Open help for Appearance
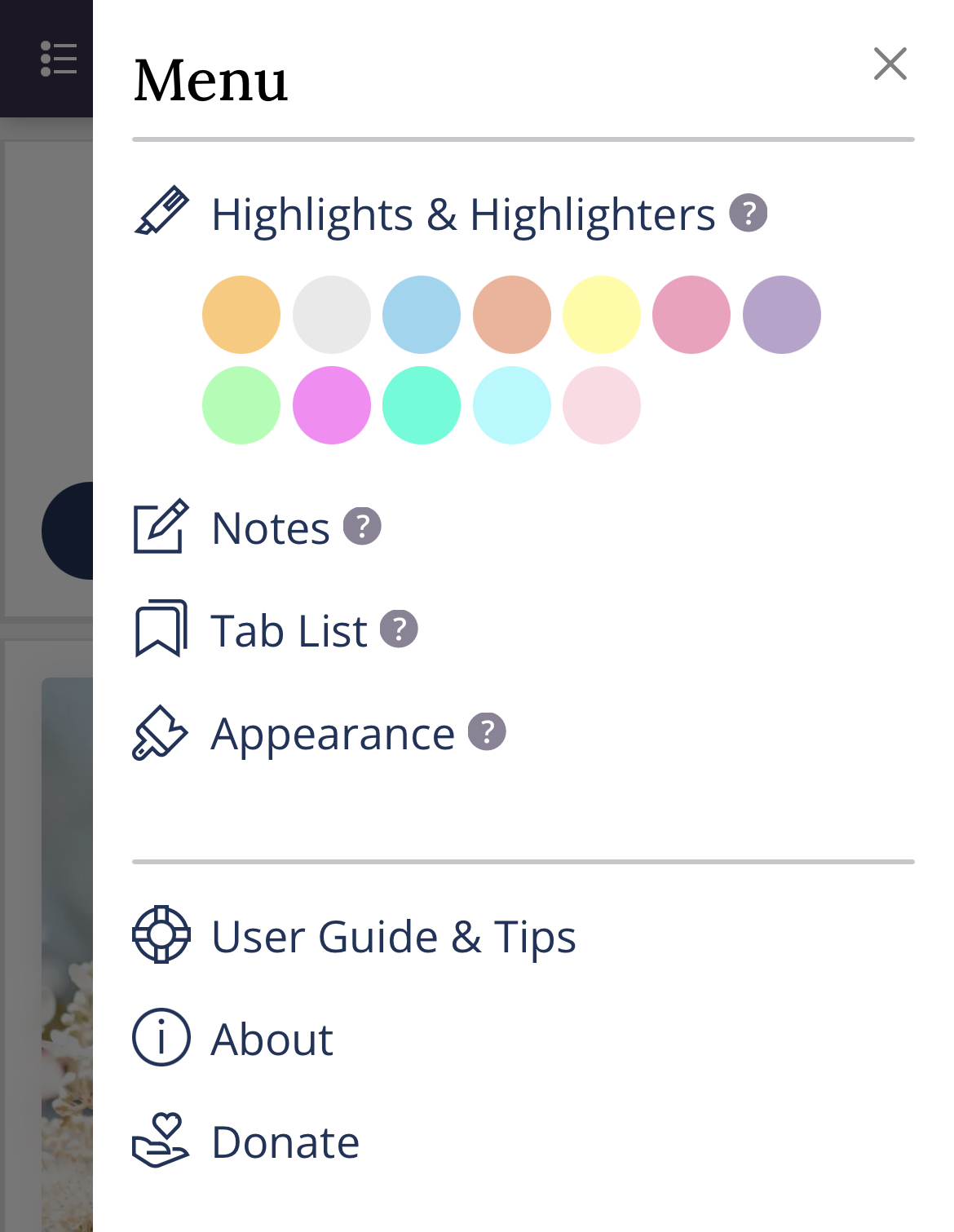Viewport: 954px width, 1232px height. [x=487, y=732]
